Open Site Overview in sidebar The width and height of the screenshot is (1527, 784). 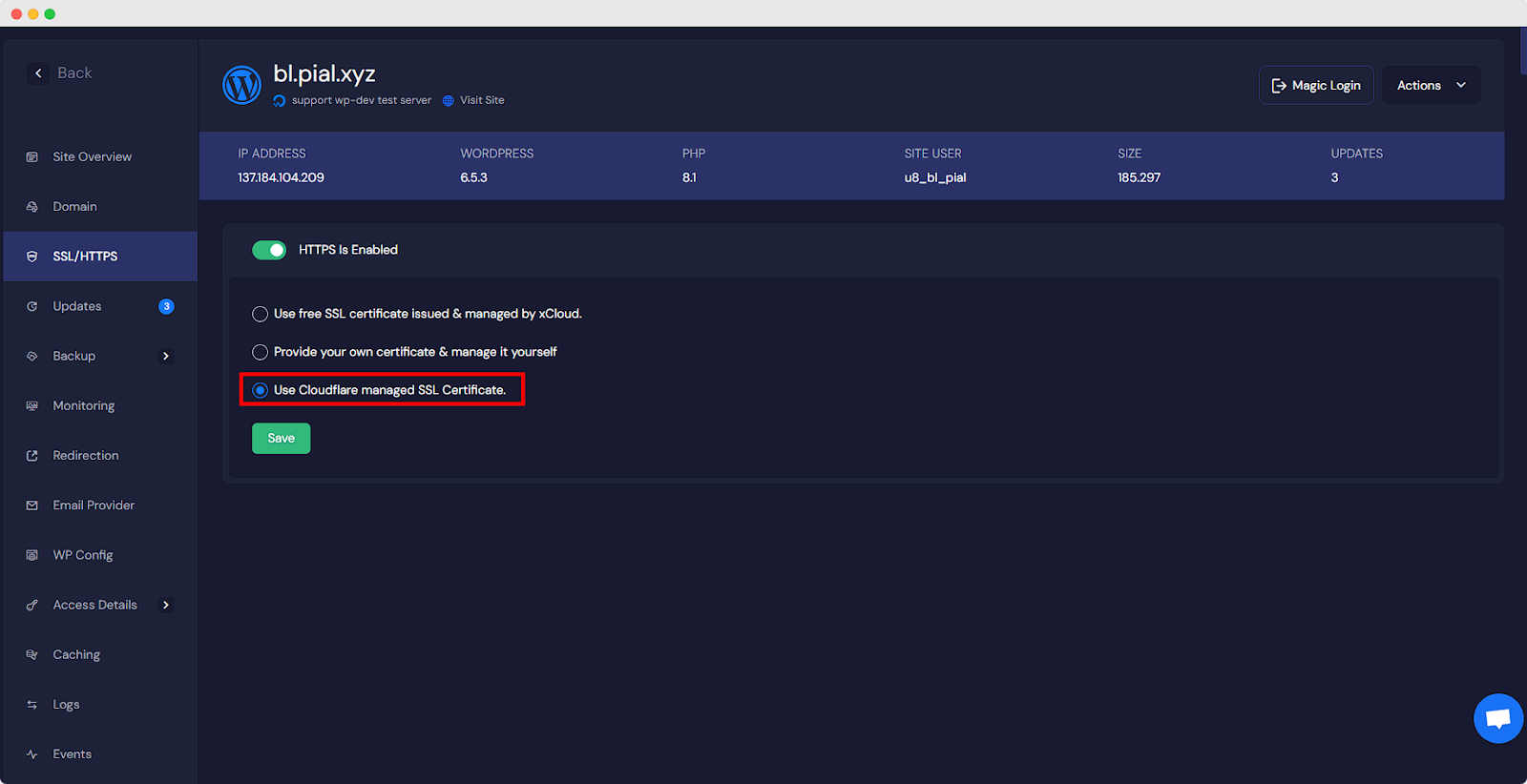[x=92, y=156]
